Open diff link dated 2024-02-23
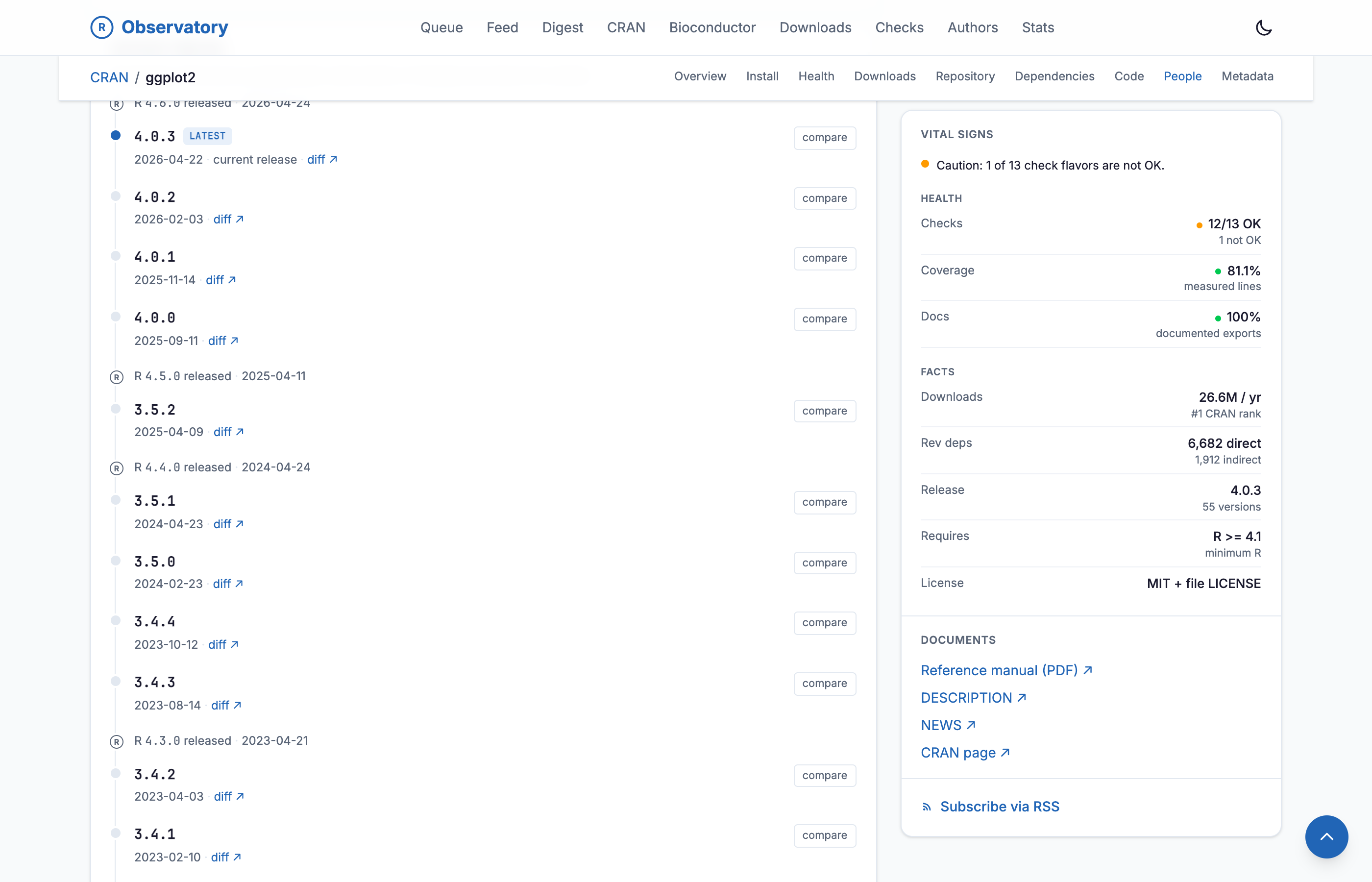Screen dimensions: 1372x882 [x=228, y=584]
